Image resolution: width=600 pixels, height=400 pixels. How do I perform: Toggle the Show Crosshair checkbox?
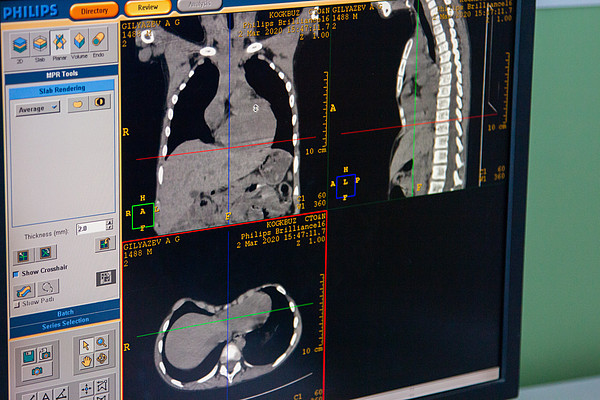[x=16, y=272]
